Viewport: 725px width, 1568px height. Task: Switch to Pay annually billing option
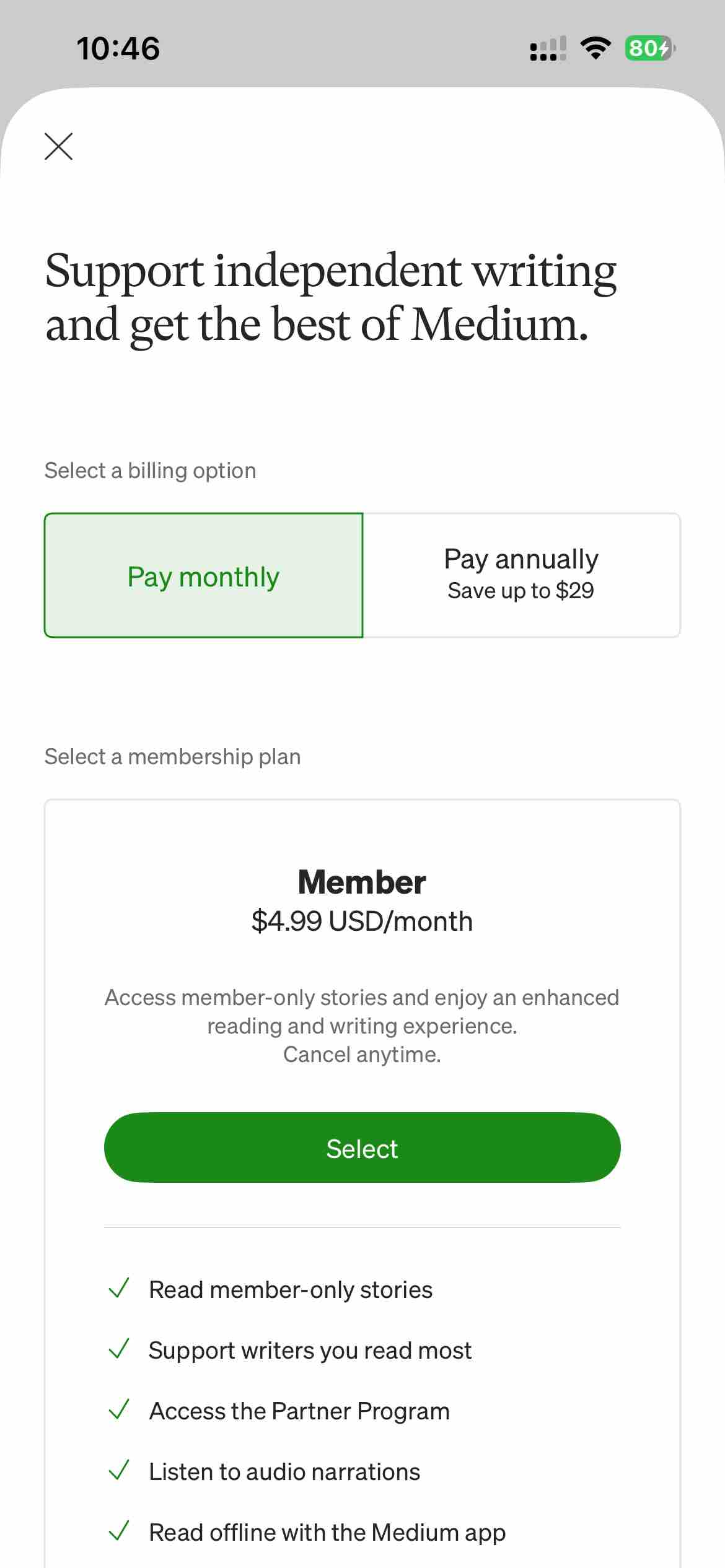tap(521, 575)
